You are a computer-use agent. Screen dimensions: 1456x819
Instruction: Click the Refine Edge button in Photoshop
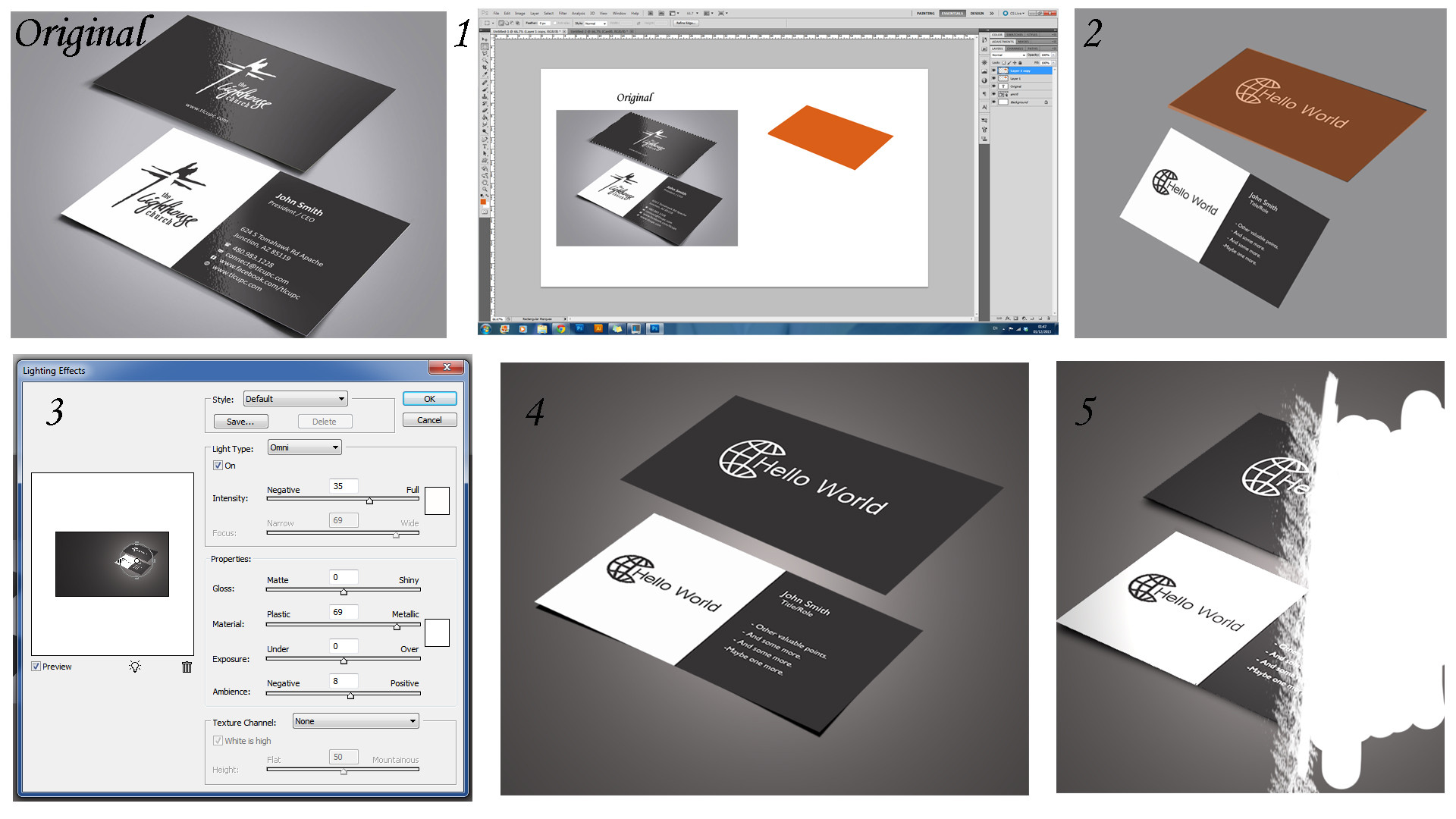tap(686, 23)
